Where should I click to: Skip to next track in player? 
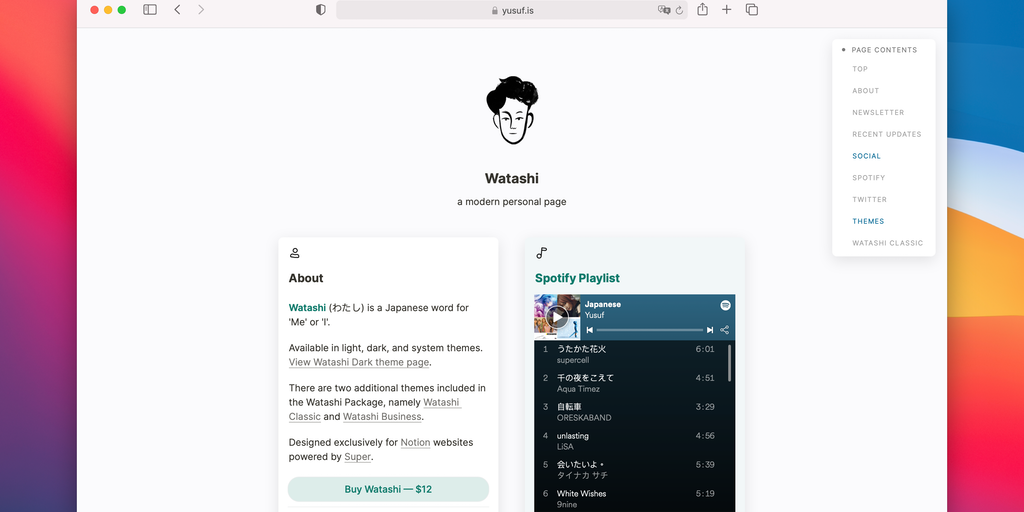[710, 330]
